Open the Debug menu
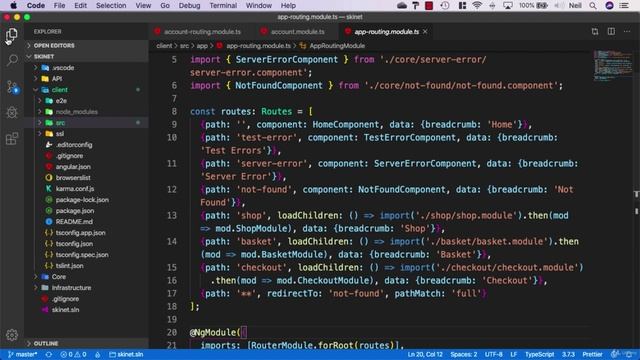The image size is (640, 360). (189, 6)
